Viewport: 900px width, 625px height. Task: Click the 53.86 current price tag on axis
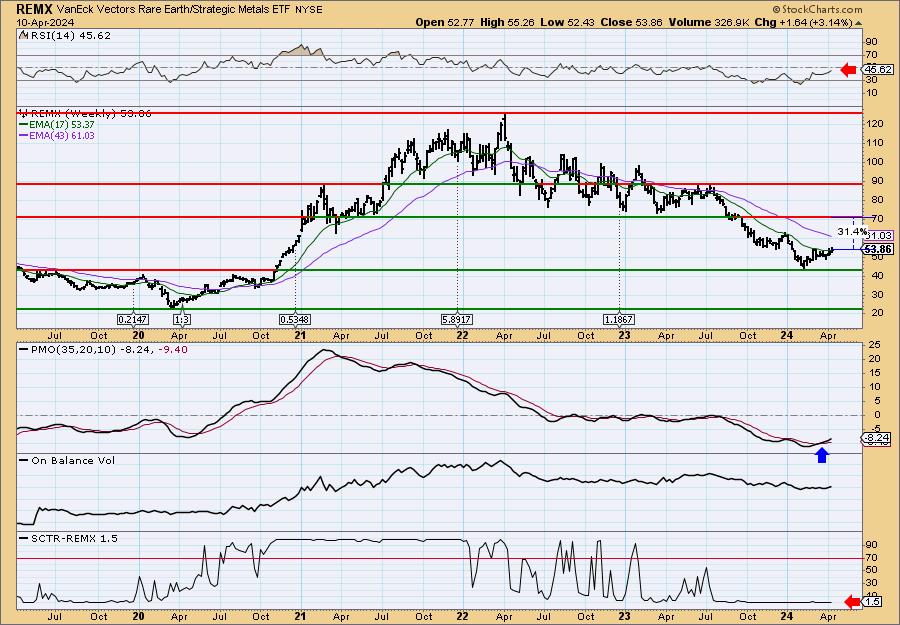click(x=878, y=249)
